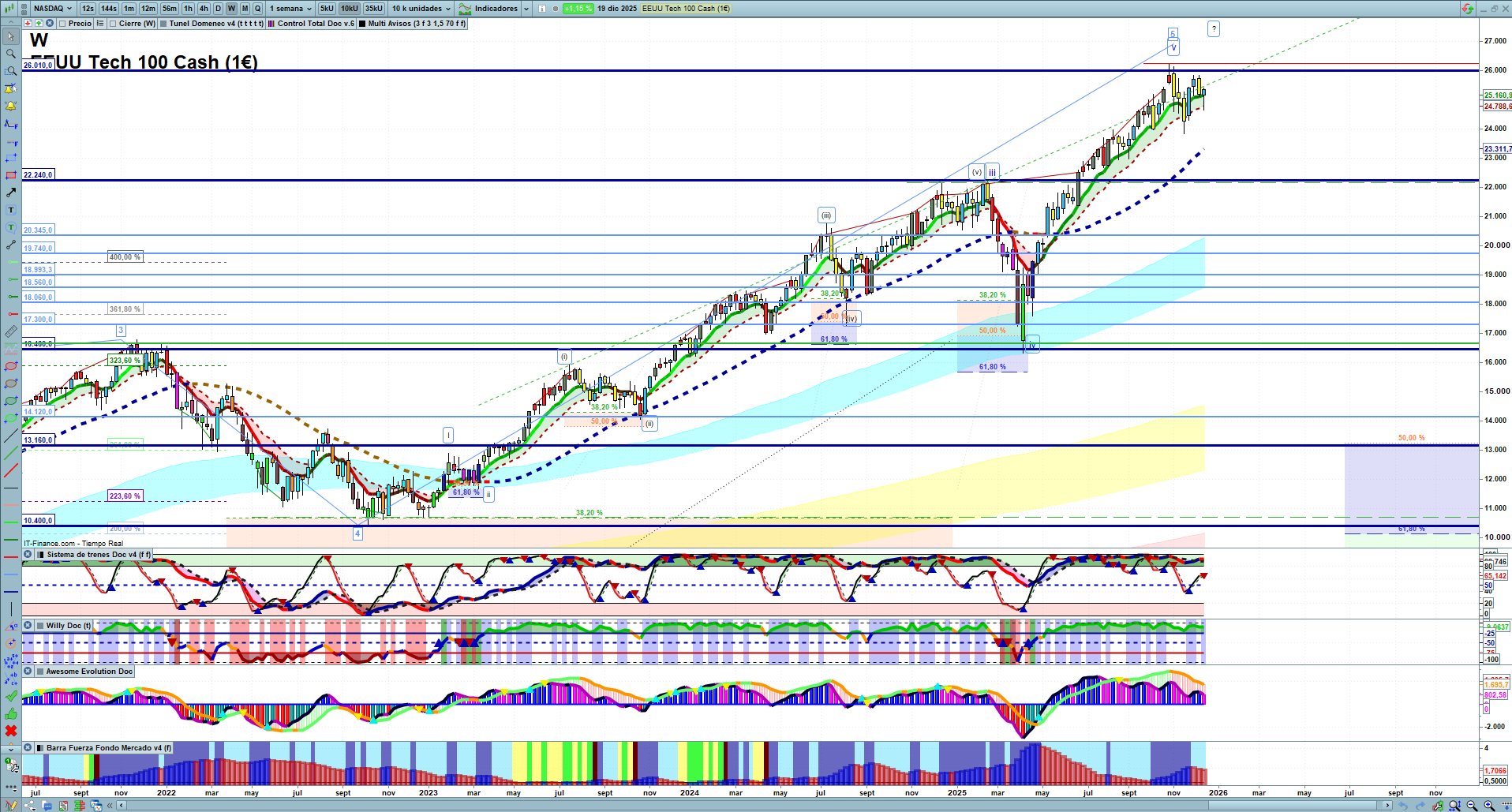This screenshot has width=1512, height=812.
Task: Select the segment line tool
Action: 11,245
